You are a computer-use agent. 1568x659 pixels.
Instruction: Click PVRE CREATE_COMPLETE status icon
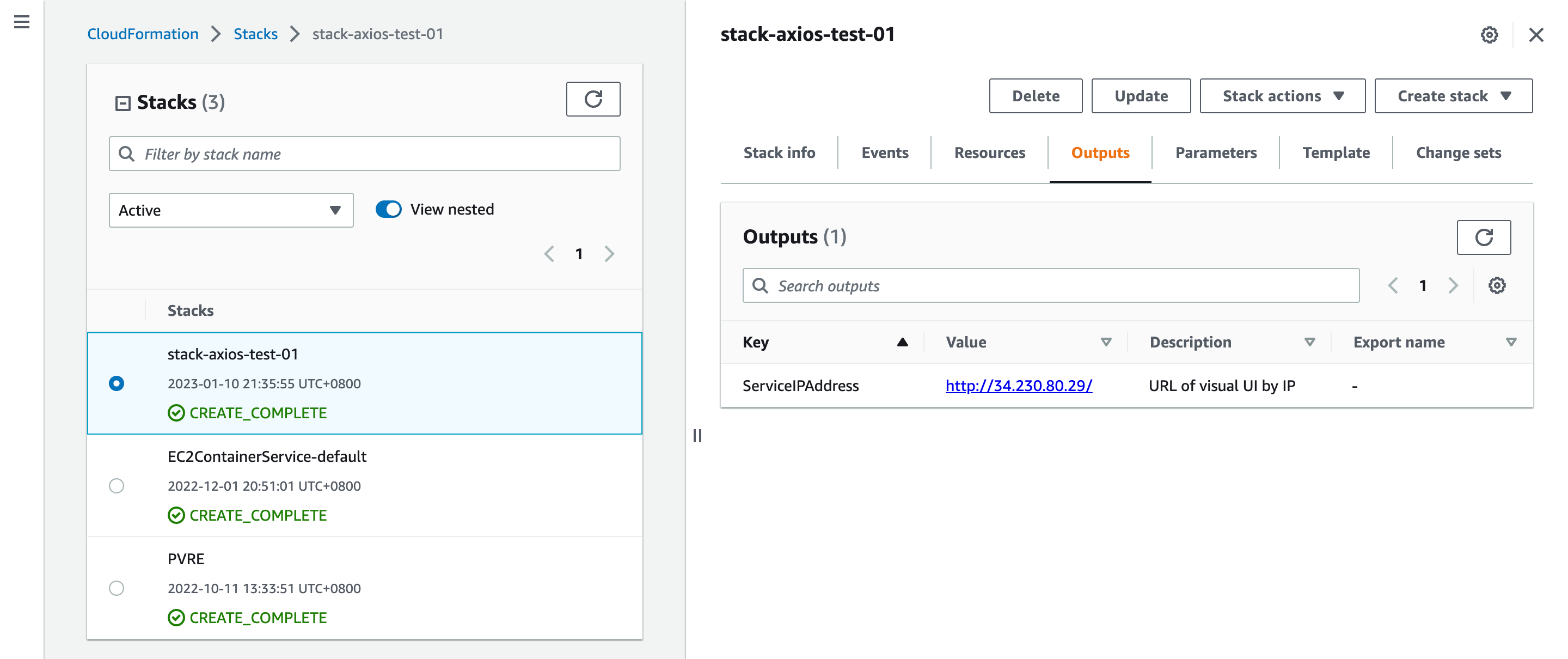(x=176, y=618)
